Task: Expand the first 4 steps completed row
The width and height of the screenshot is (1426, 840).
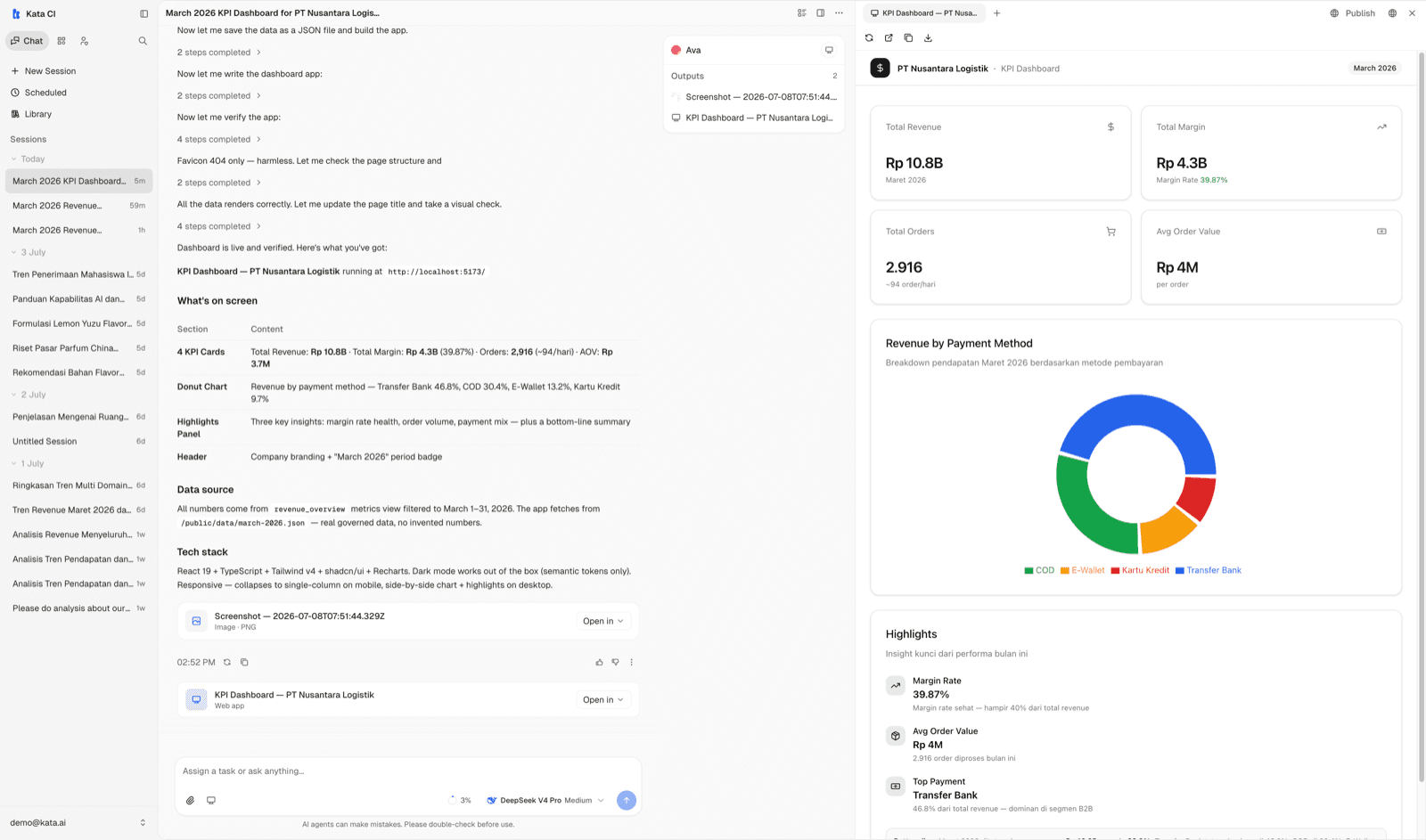Action: pos(219,139)
